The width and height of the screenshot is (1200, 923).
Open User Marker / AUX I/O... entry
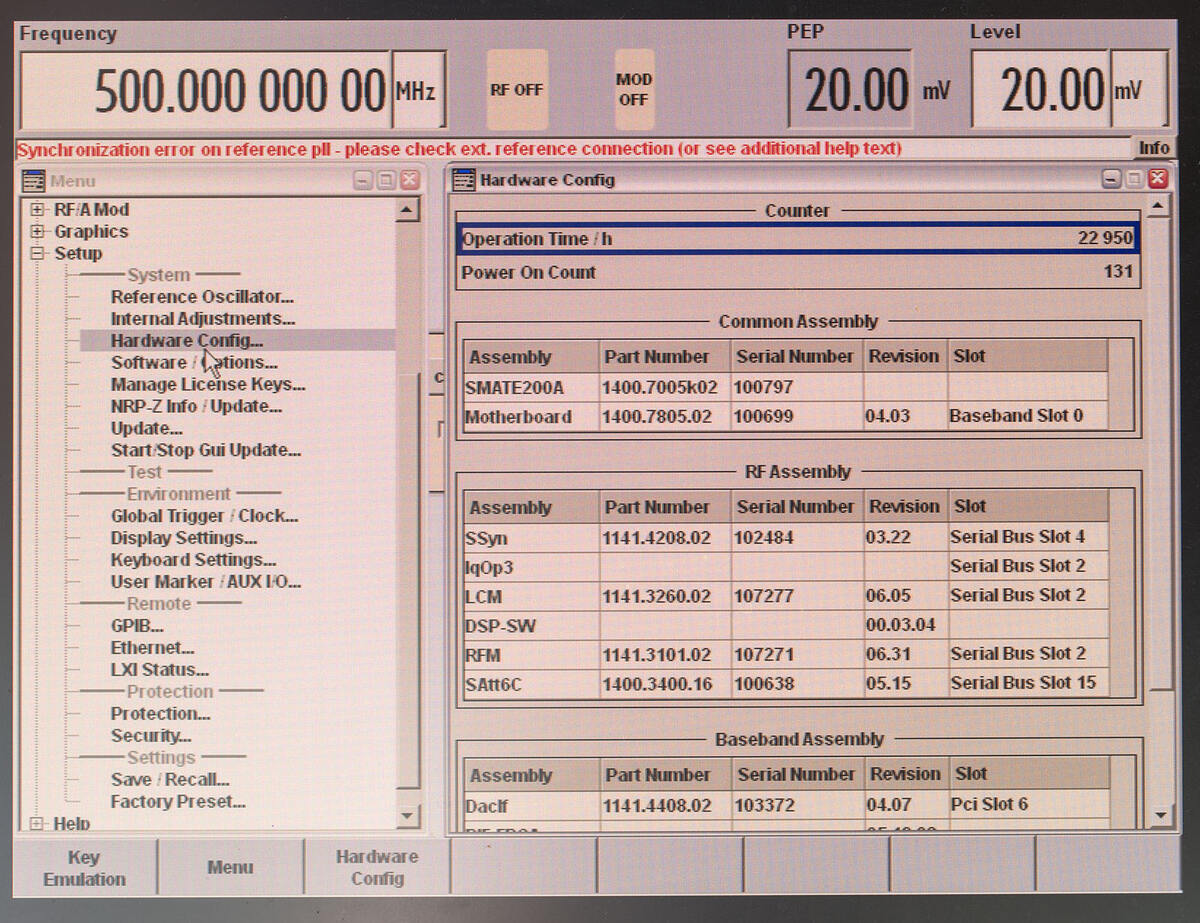(206, 582)
